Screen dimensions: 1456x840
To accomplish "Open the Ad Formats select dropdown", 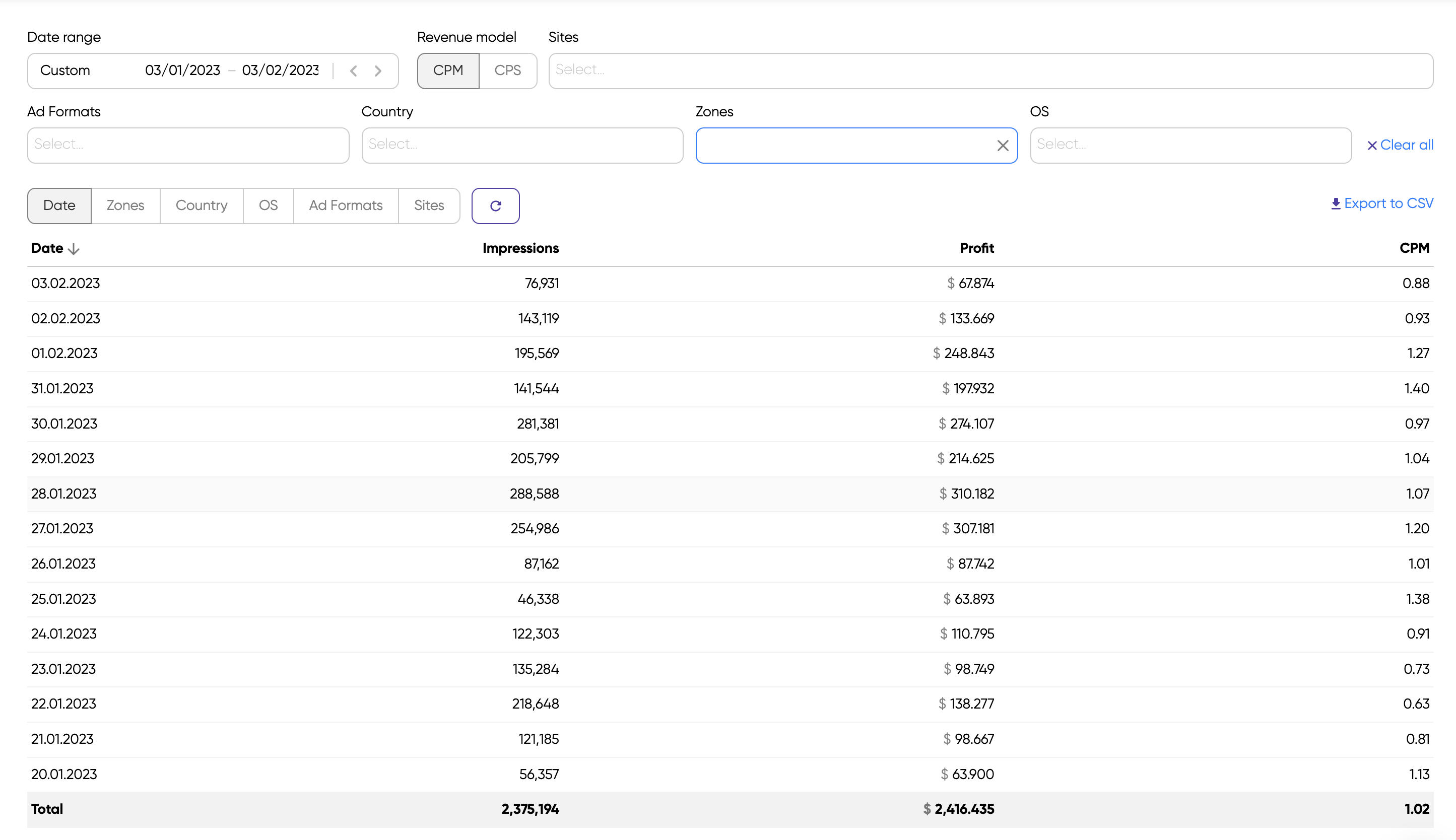I will pos(187,145).
